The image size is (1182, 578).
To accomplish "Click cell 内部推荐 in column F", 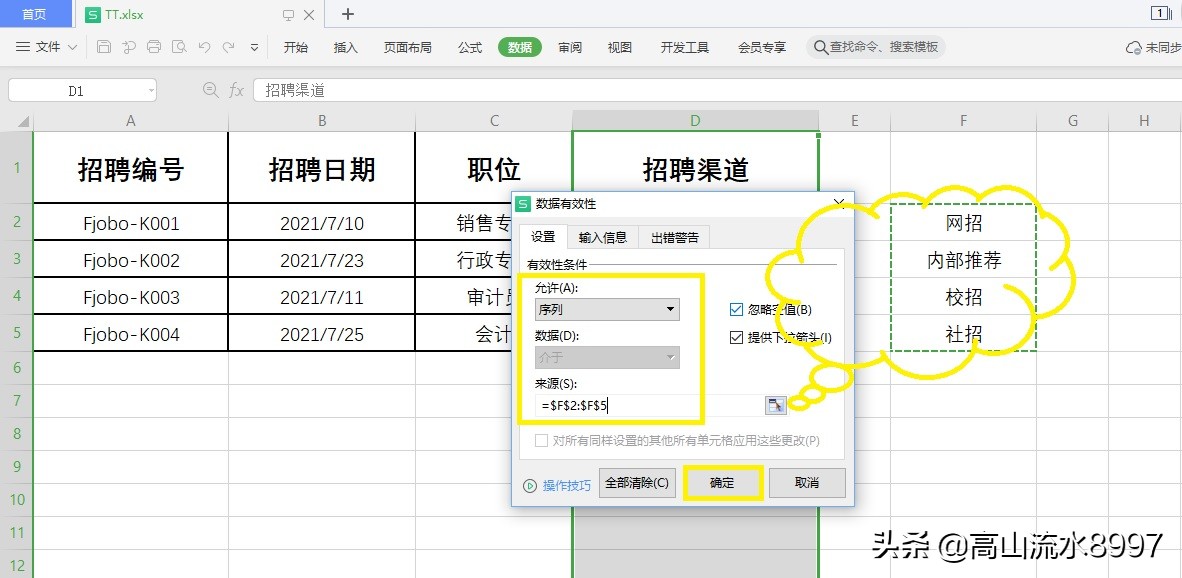I will pyautogui.click(x=963, y=260).
